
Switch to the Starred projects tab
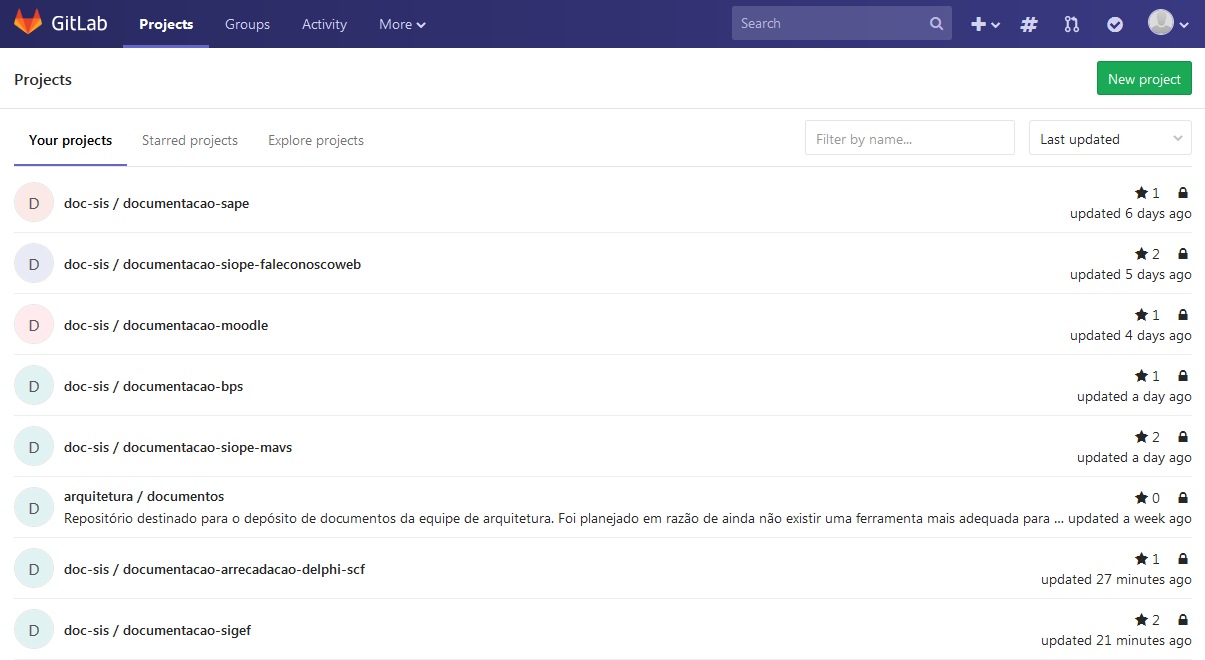click(x=190, y=141)
